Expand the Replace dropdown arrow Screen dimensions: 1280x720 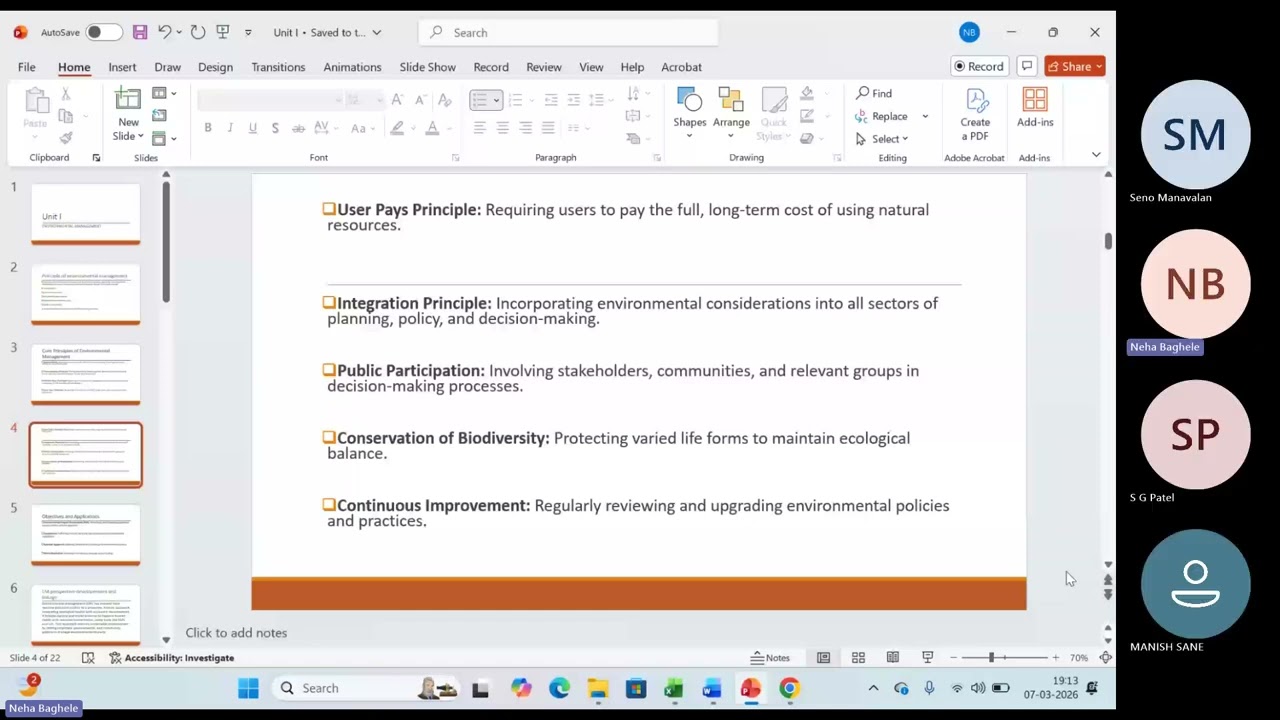pyautogui.click(x=925, y=116)
